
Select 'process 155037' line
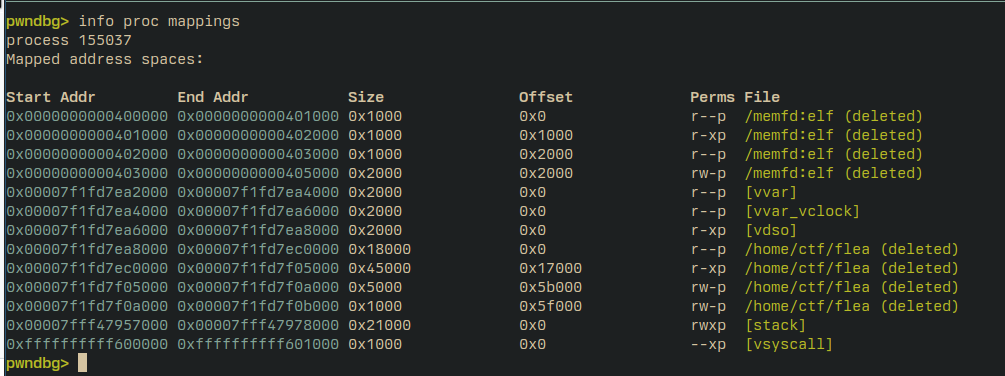tap(69, 40)
